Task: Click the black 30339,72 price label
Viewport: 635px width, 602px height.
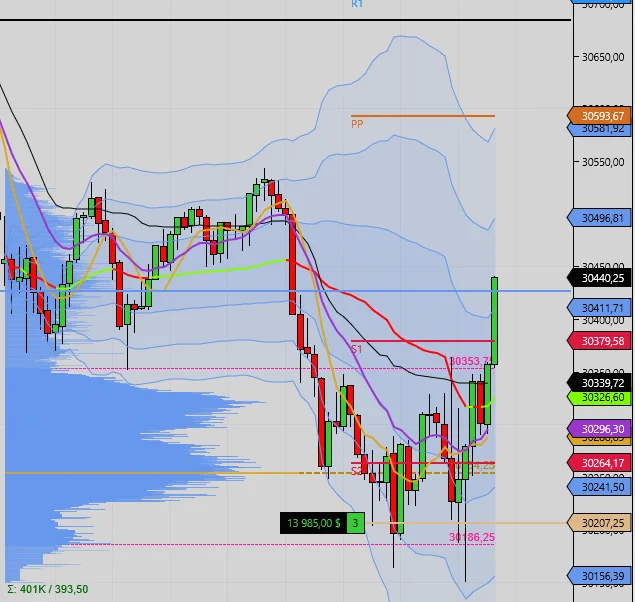Action: [599, 383]
